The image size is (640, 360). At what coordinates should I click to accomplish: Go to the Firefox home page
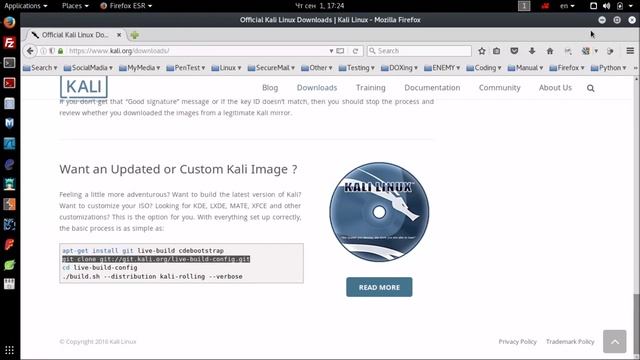550,51
